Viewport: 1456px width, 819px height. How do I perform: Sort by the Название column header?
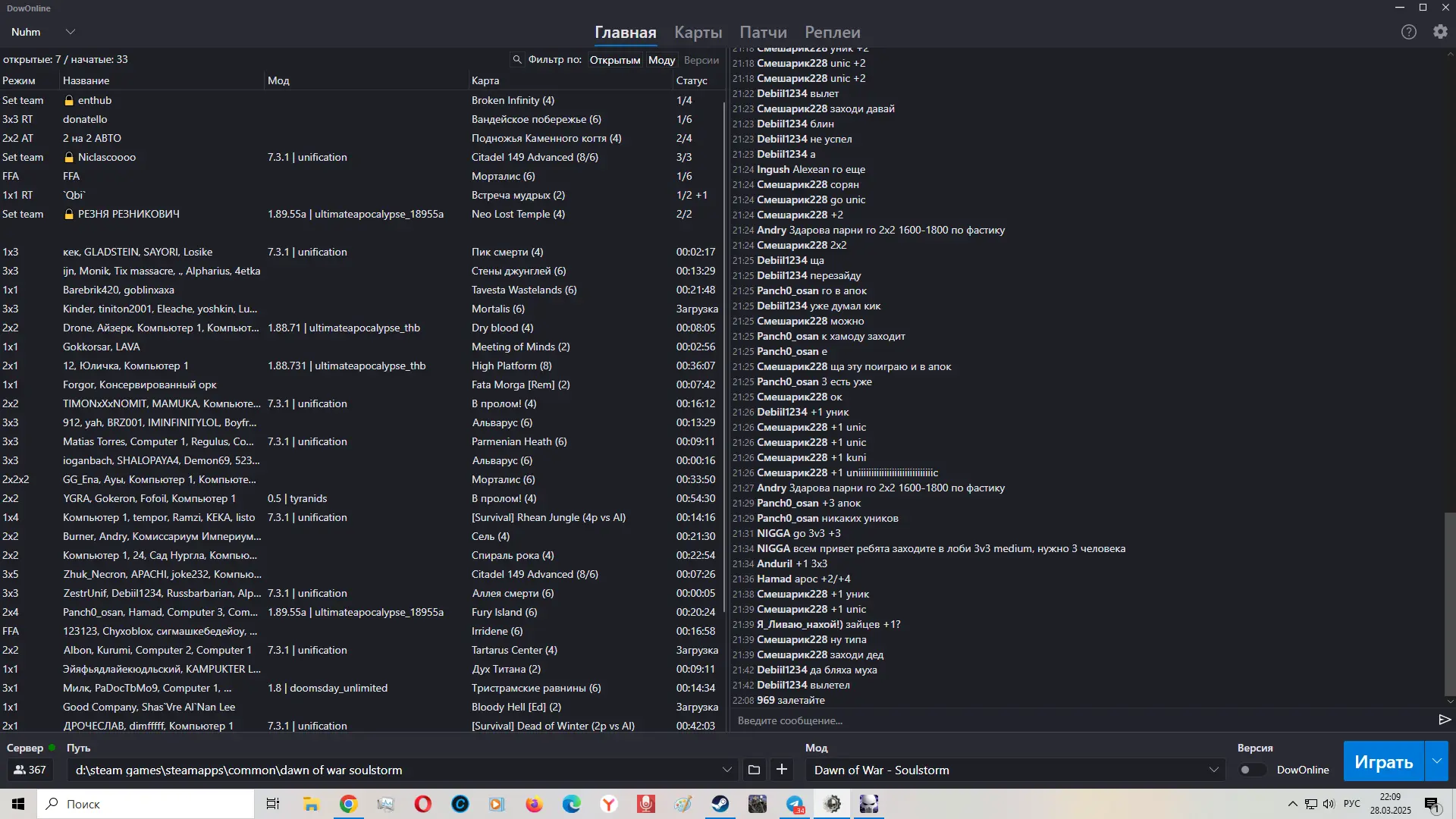click(x=86, y=80)
